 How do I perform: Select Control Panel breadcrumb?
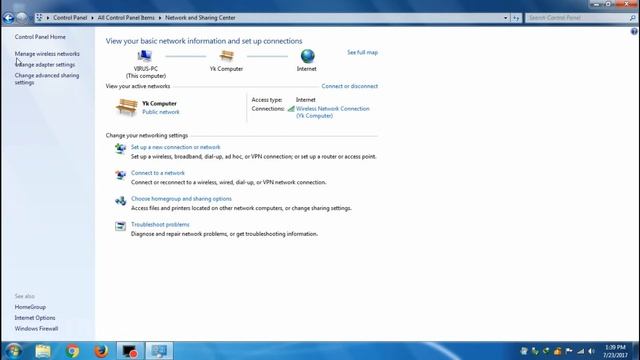(70, 18)
